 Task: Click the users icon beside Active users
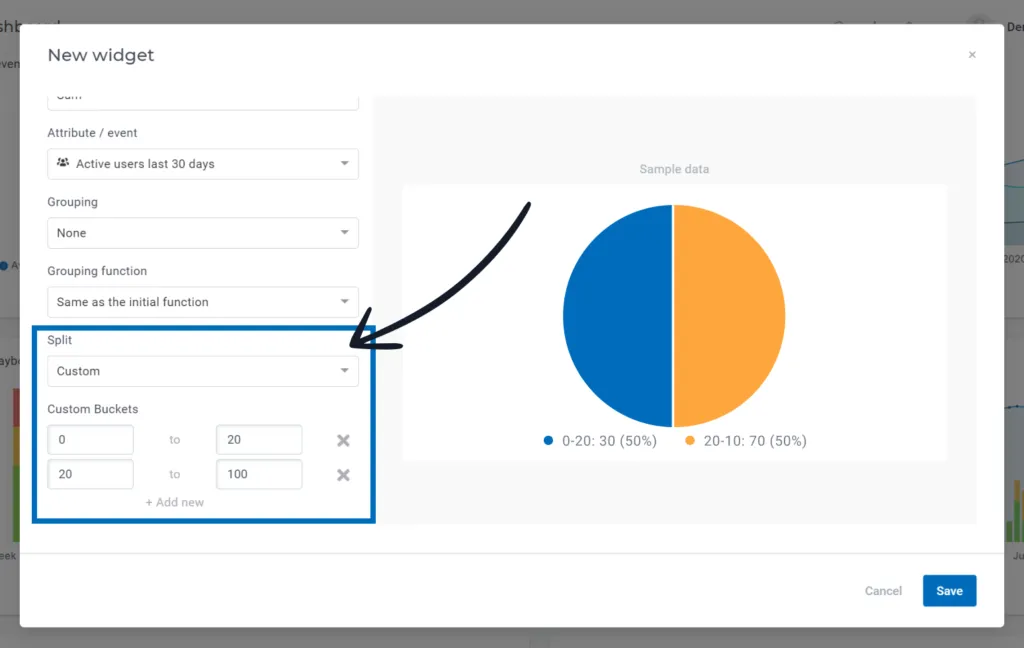click(63, 163)
